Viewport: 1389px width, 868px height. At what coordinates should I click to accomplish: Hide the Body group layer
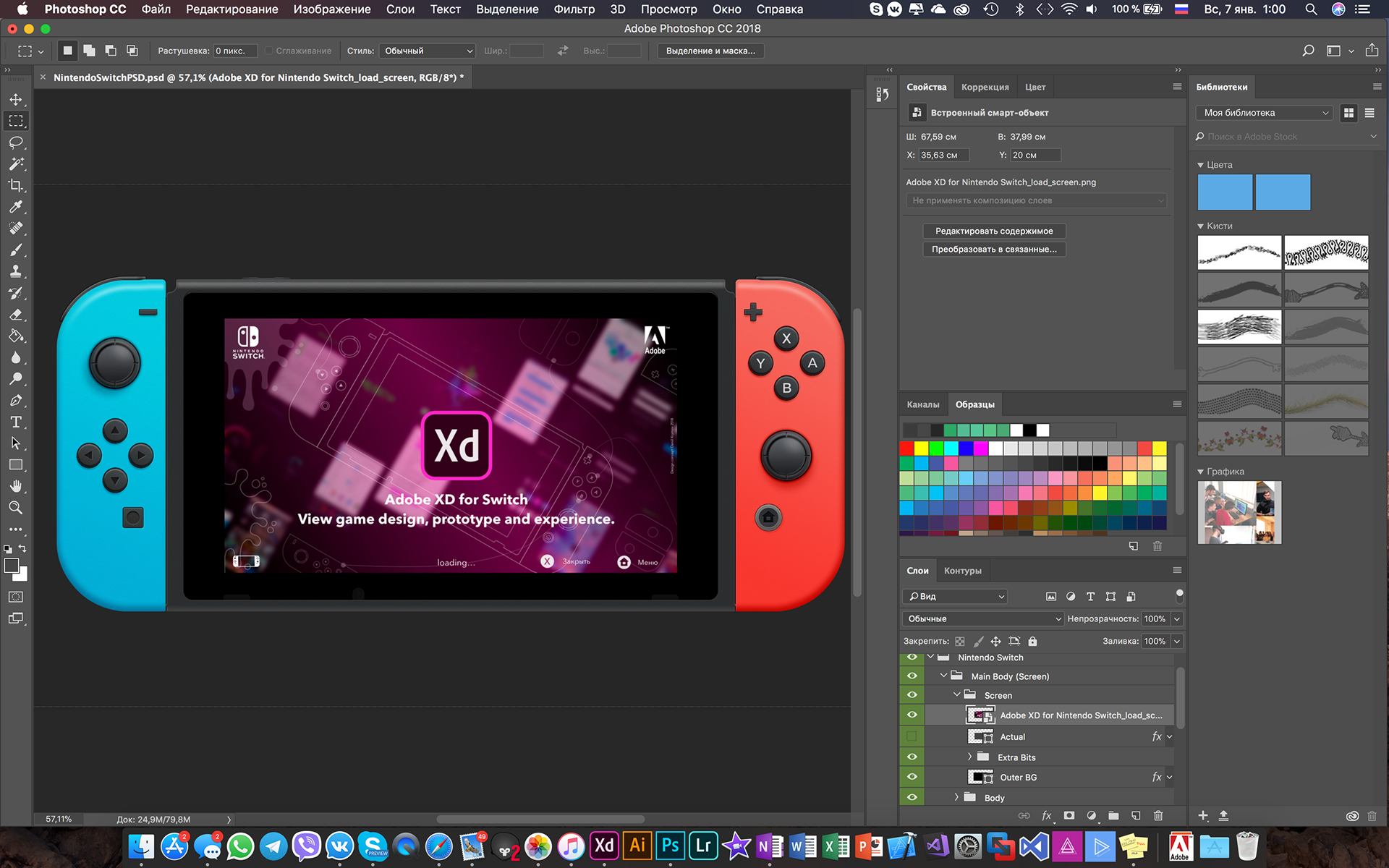912,798
